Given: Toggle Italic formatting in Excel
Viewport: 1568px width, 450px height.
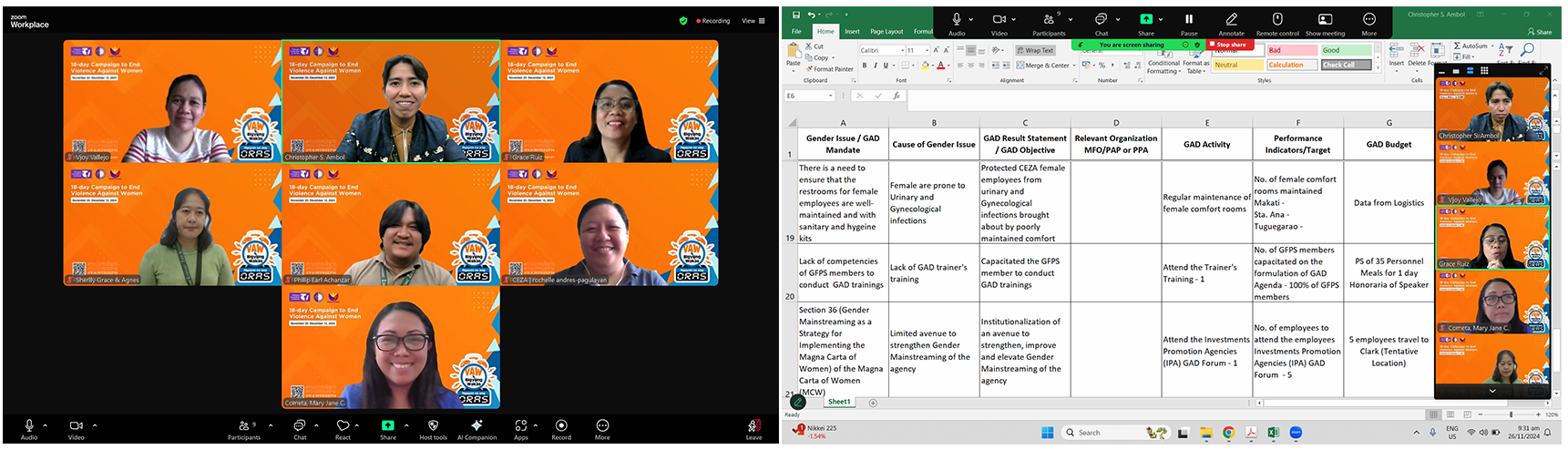Looking at the screenshot, I should pos(876,66).
